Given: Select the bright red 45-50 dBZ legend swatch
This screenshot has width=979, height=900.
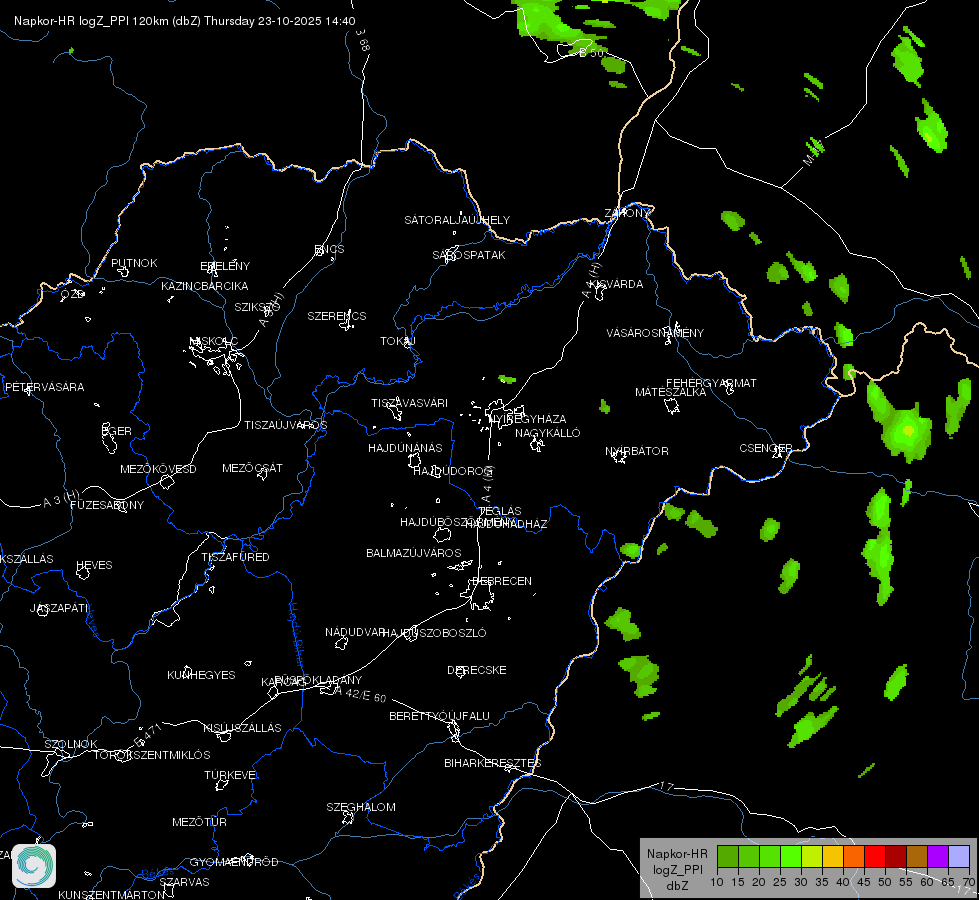Looking at the screenshot, I should [875, 856].
